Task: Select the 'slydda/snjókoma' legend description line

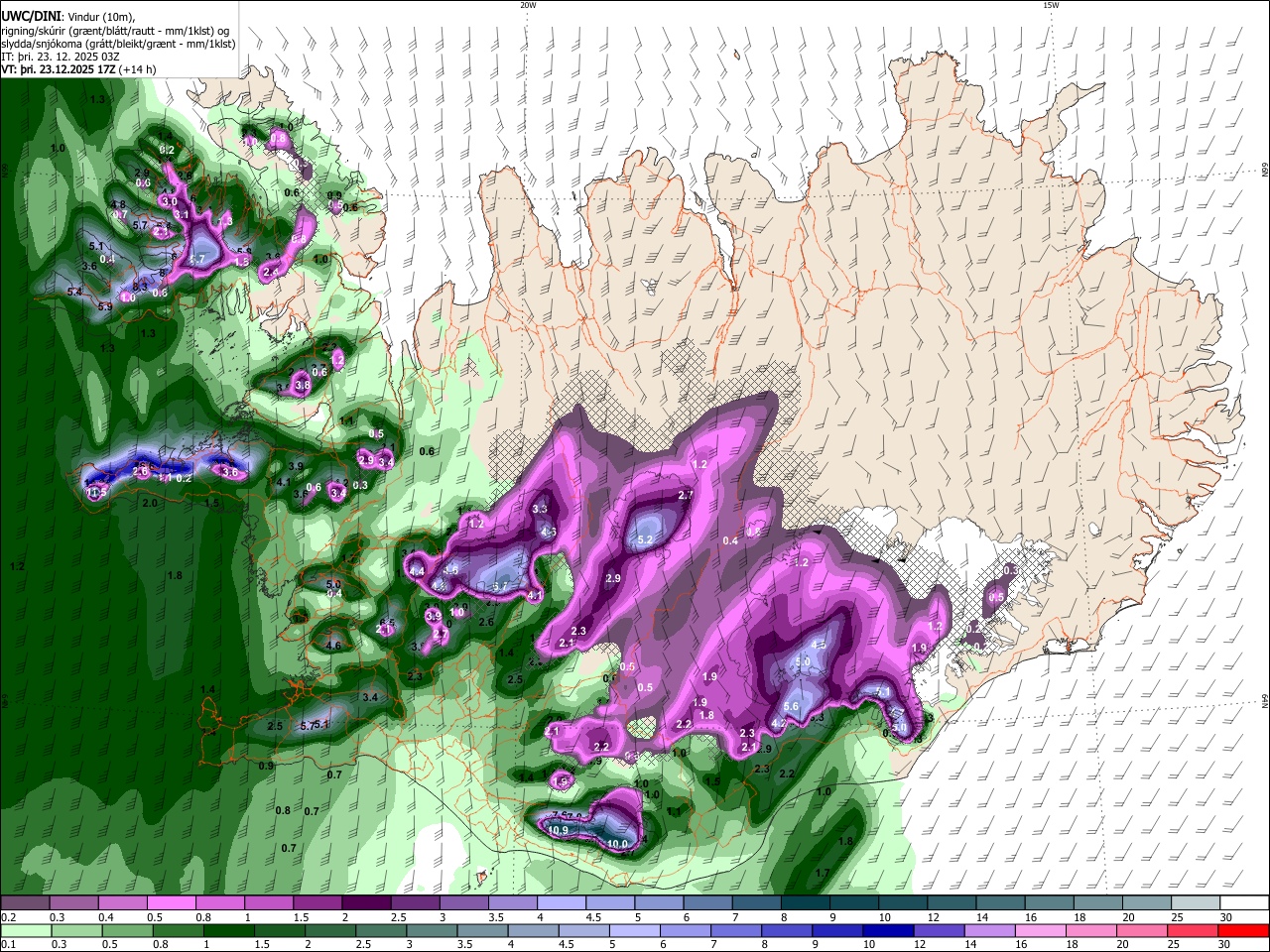Action: 118,44
